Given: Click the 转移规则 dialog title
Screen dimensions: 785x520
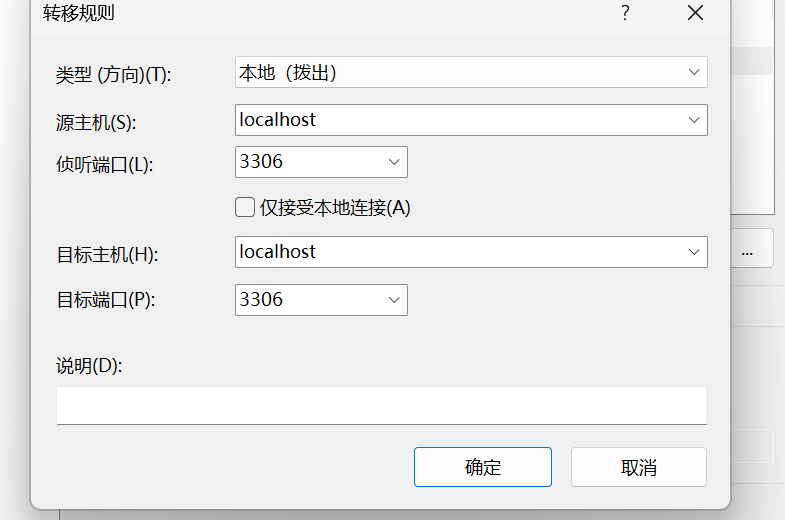Looking at the screenshot, I should click(x=79, y=13).
